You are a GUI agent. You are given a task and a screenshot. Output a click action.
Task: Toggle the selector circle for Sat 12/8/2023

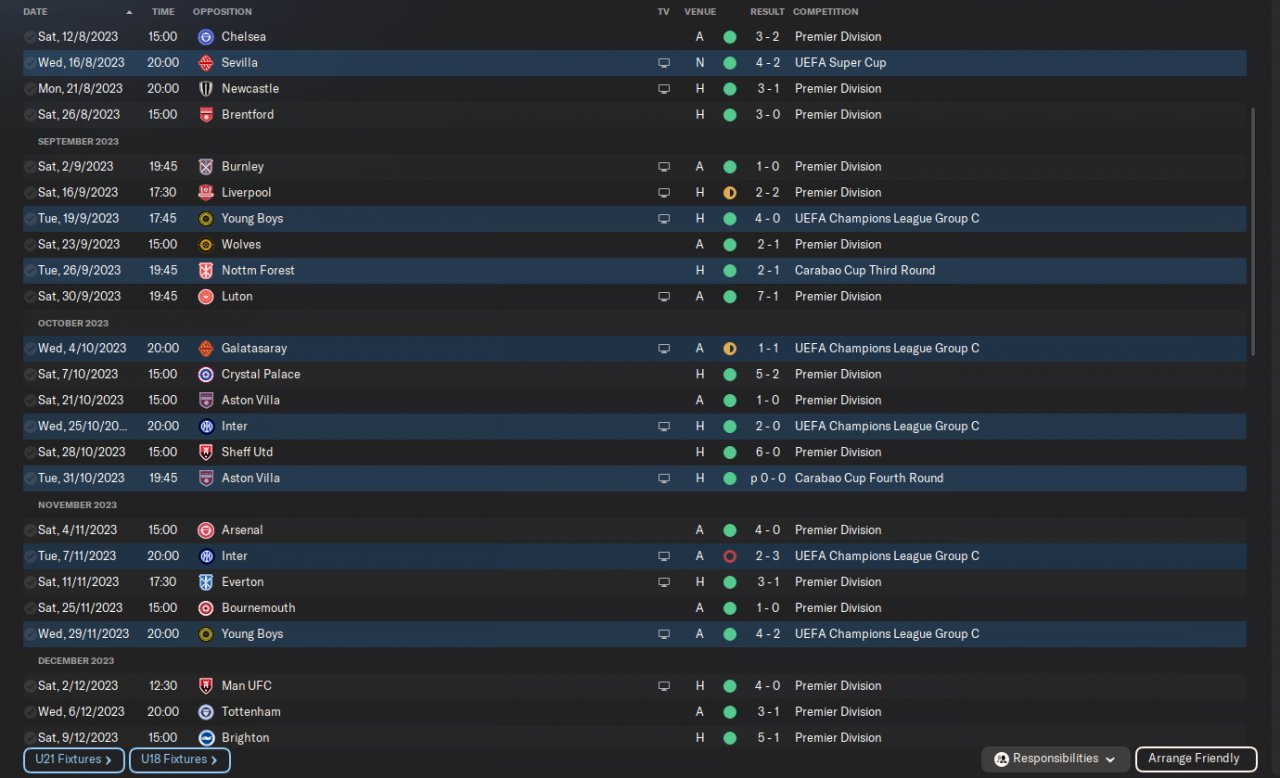click(30, 37)
